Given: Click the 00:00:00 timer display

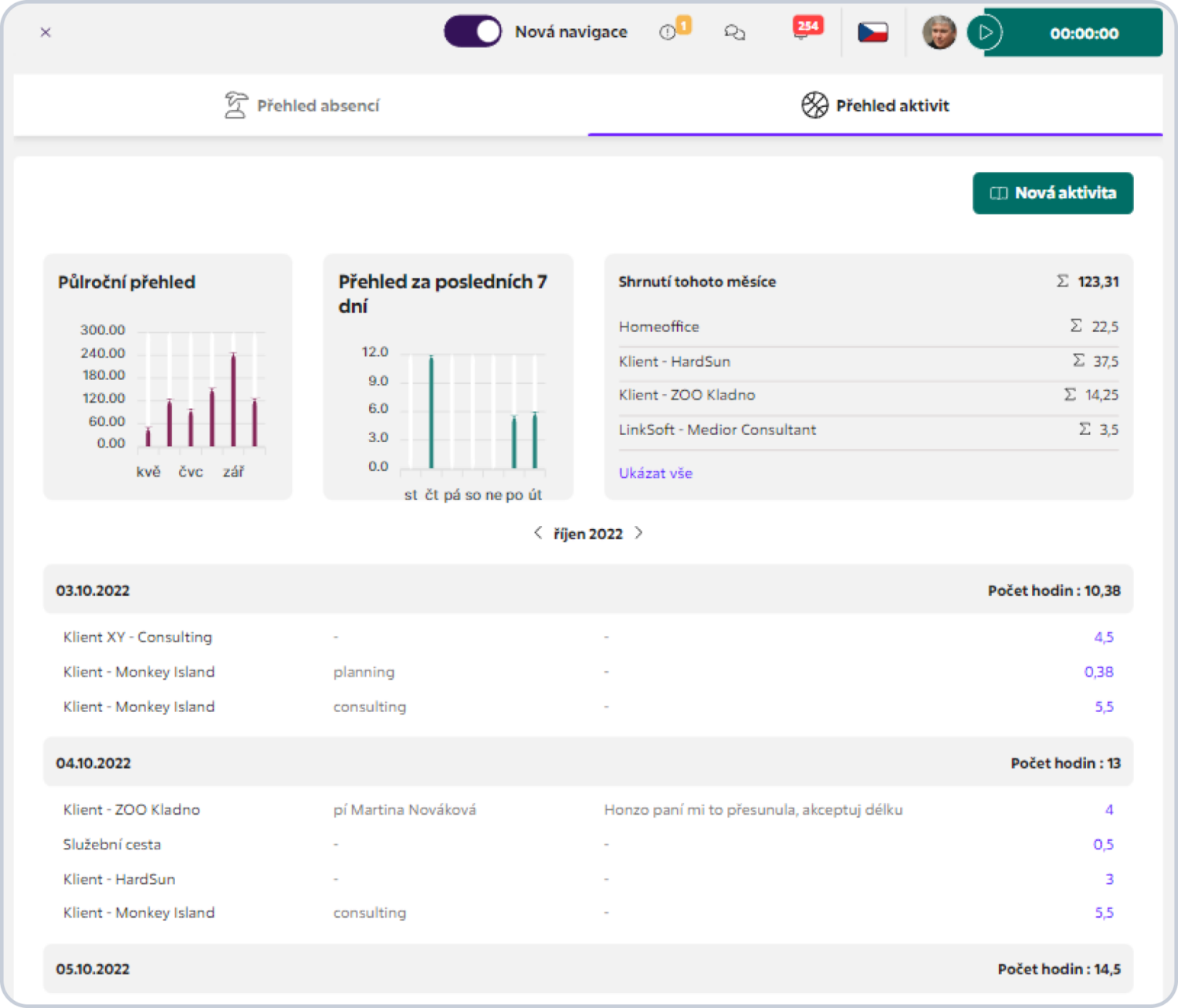Looking at the screenshot, I should (x=1084, y=34).
